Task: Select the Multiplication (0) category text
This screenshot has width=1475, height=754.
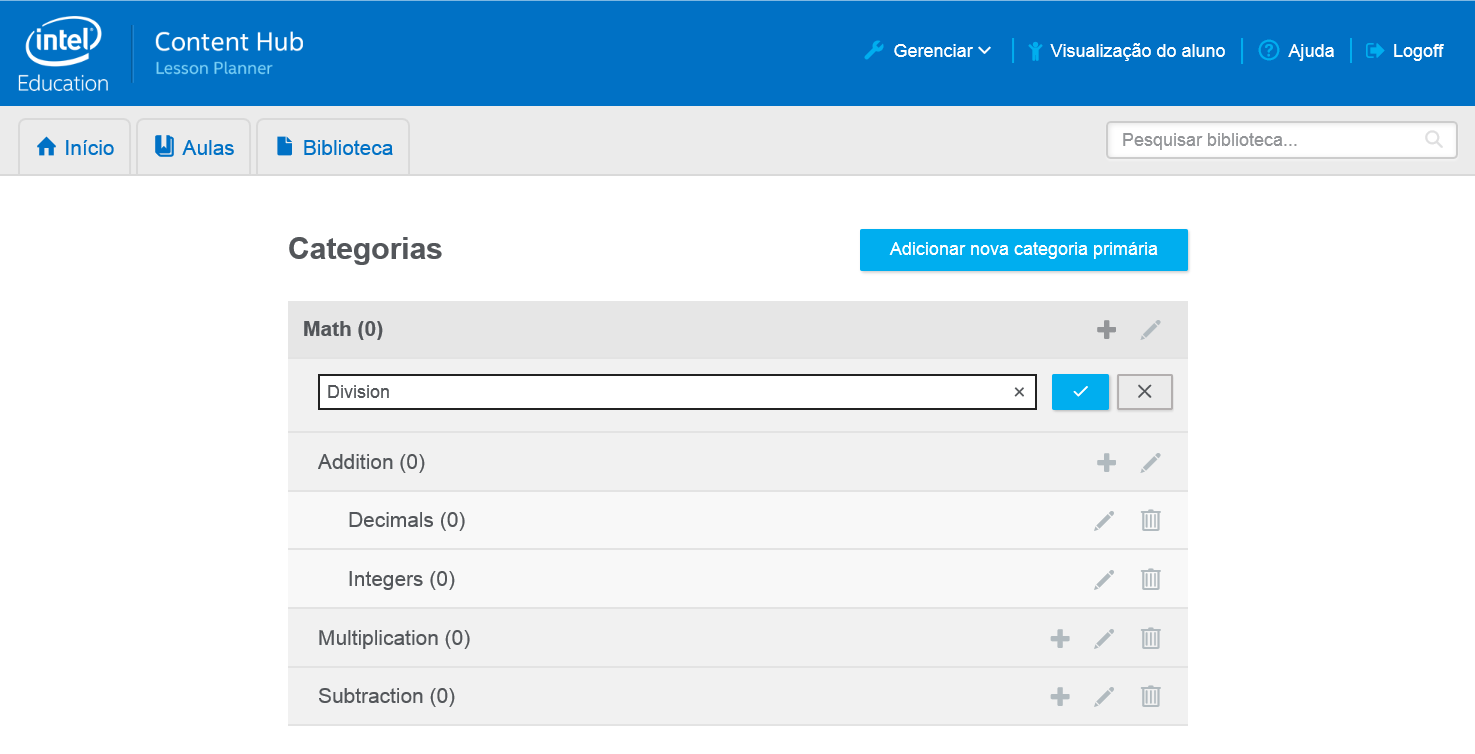Action: [394, 638]
